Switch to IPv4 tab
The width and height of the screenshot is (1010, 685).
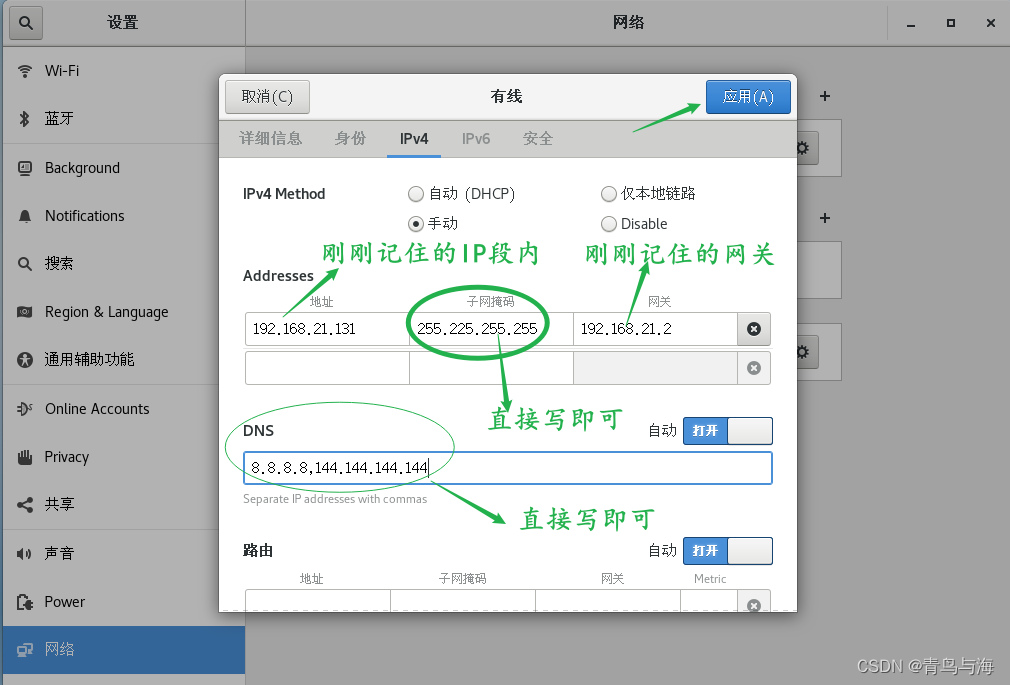pos(414,139)
